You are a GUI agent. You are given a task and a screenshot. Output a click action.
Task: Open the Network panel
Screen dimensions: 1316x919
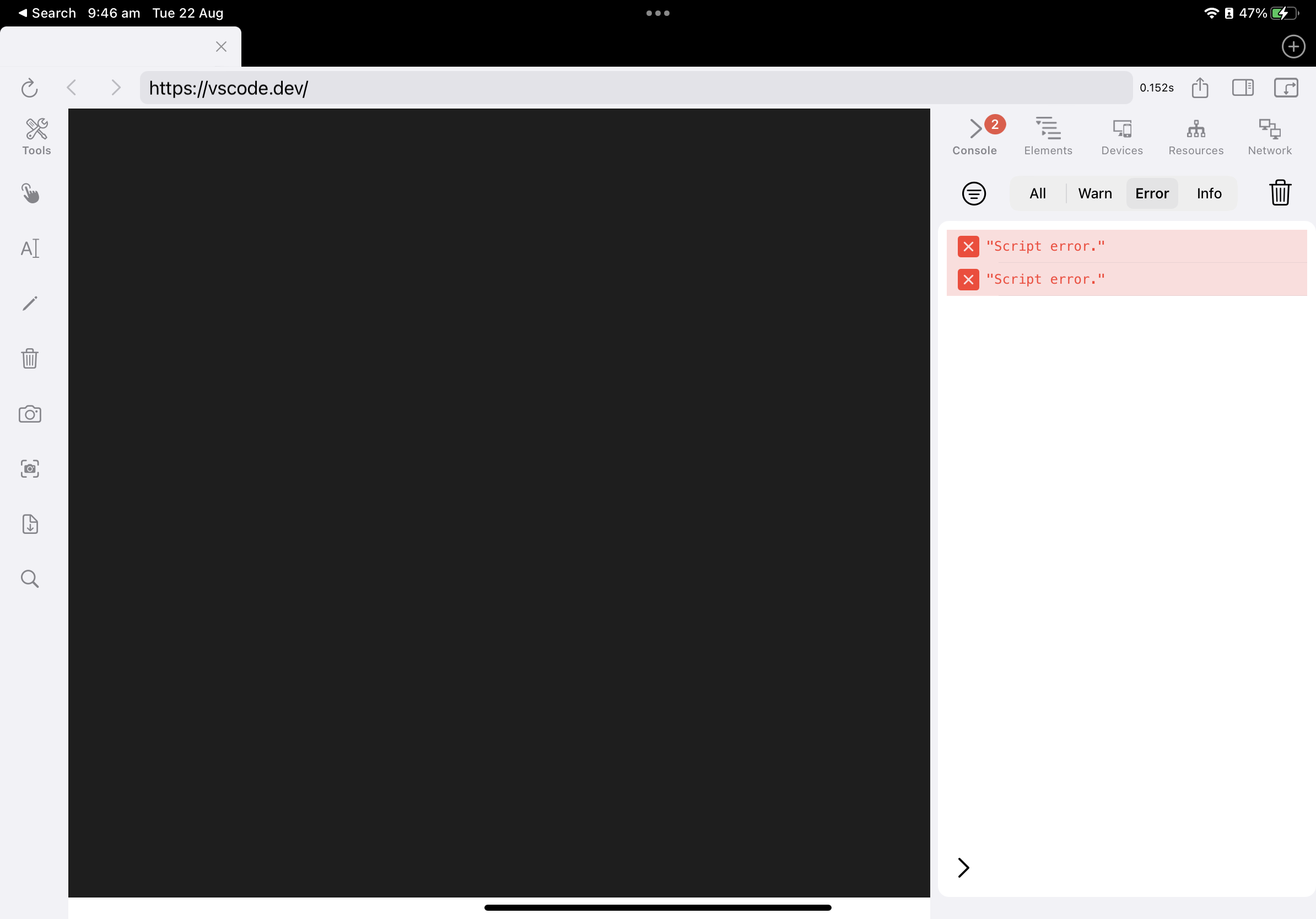[x=1270, y=136]
